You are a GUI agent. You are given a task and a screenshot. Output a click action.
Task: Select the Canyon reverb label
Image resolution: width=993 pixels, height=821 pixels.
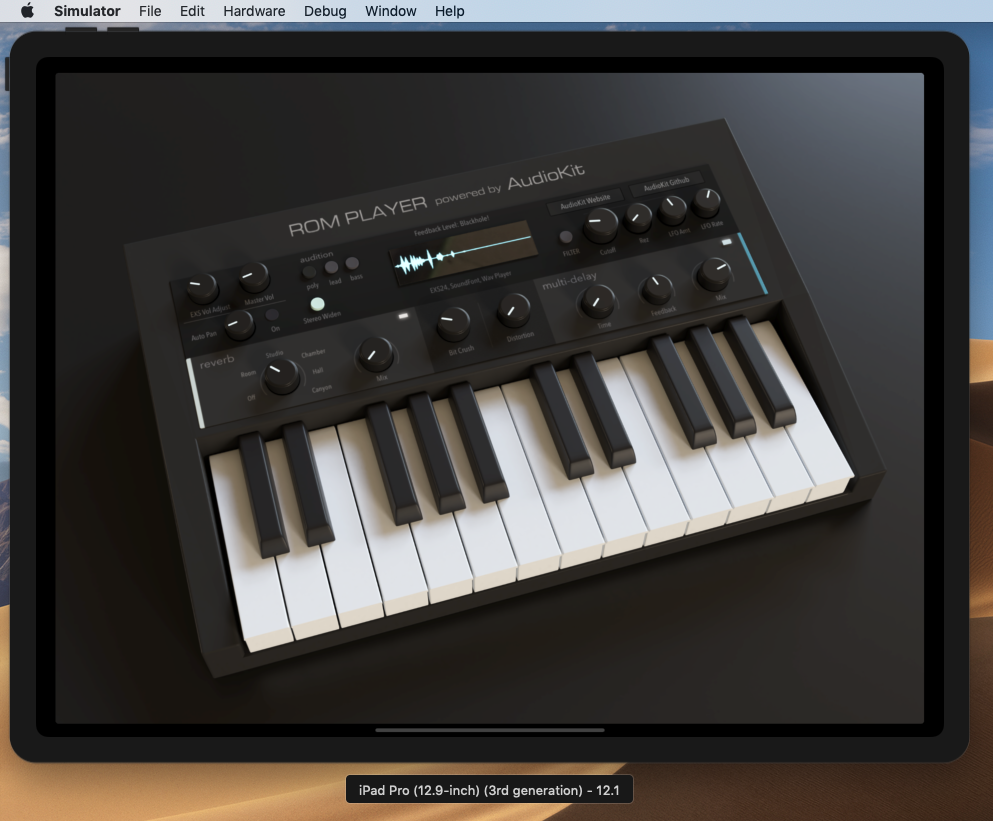322,388
